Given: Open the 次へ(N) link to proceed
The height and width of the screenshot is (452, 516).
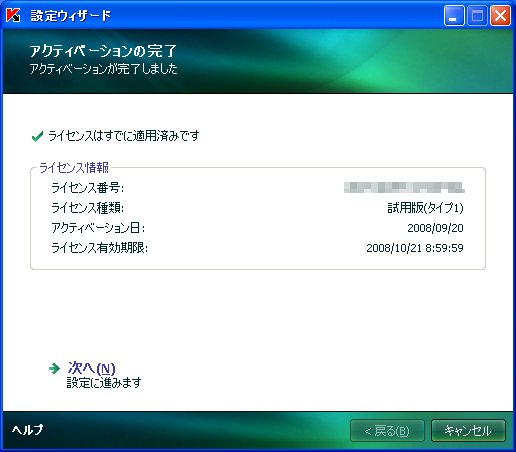Looking at the screenshot, I should [x=92, y=368].
